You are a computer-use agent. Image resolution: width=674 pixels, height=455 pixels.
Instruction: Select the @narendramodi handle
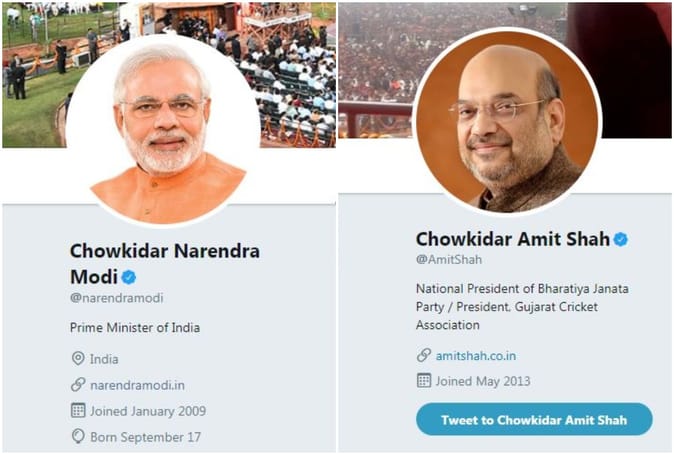click(x=116, y=298)
